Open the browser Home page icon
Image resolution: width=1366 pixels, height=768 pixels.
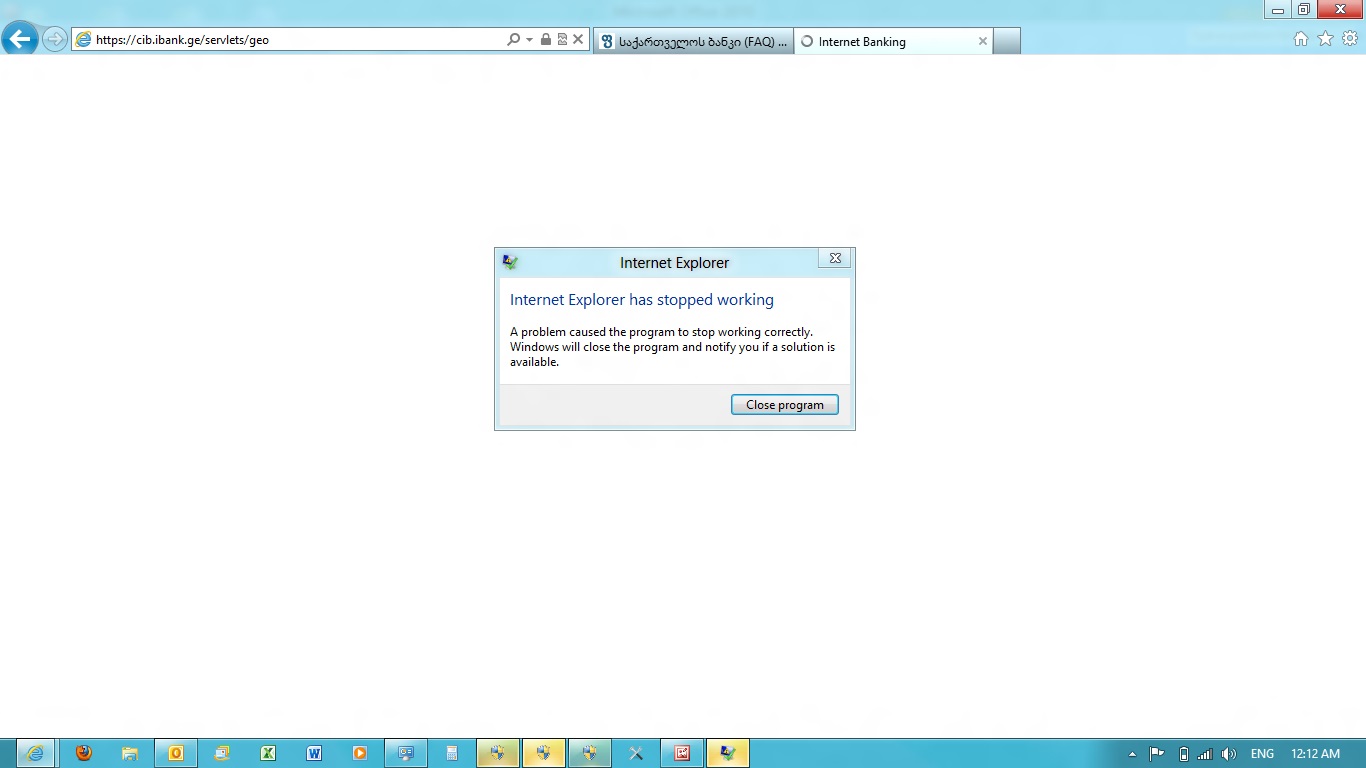tap(1301, 39)
